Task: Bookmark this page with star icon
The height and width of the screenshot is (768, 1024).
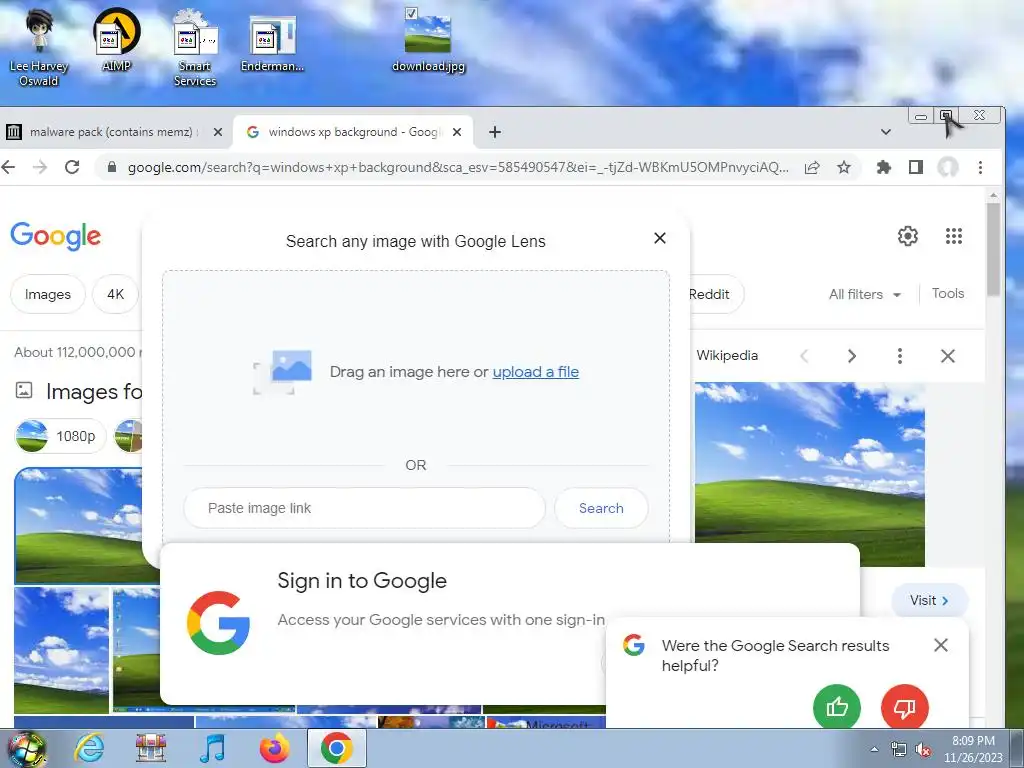Action: [x=844, y=167]
